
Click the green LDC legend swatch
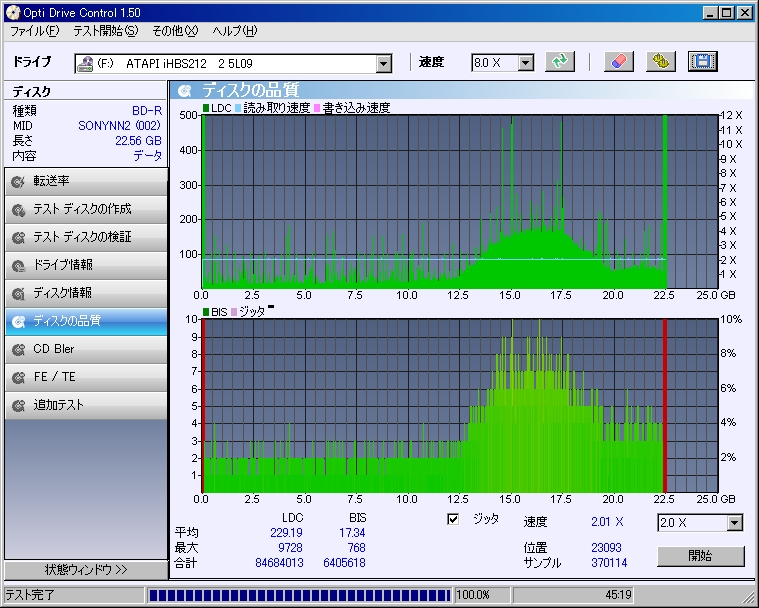coord(206,108)
